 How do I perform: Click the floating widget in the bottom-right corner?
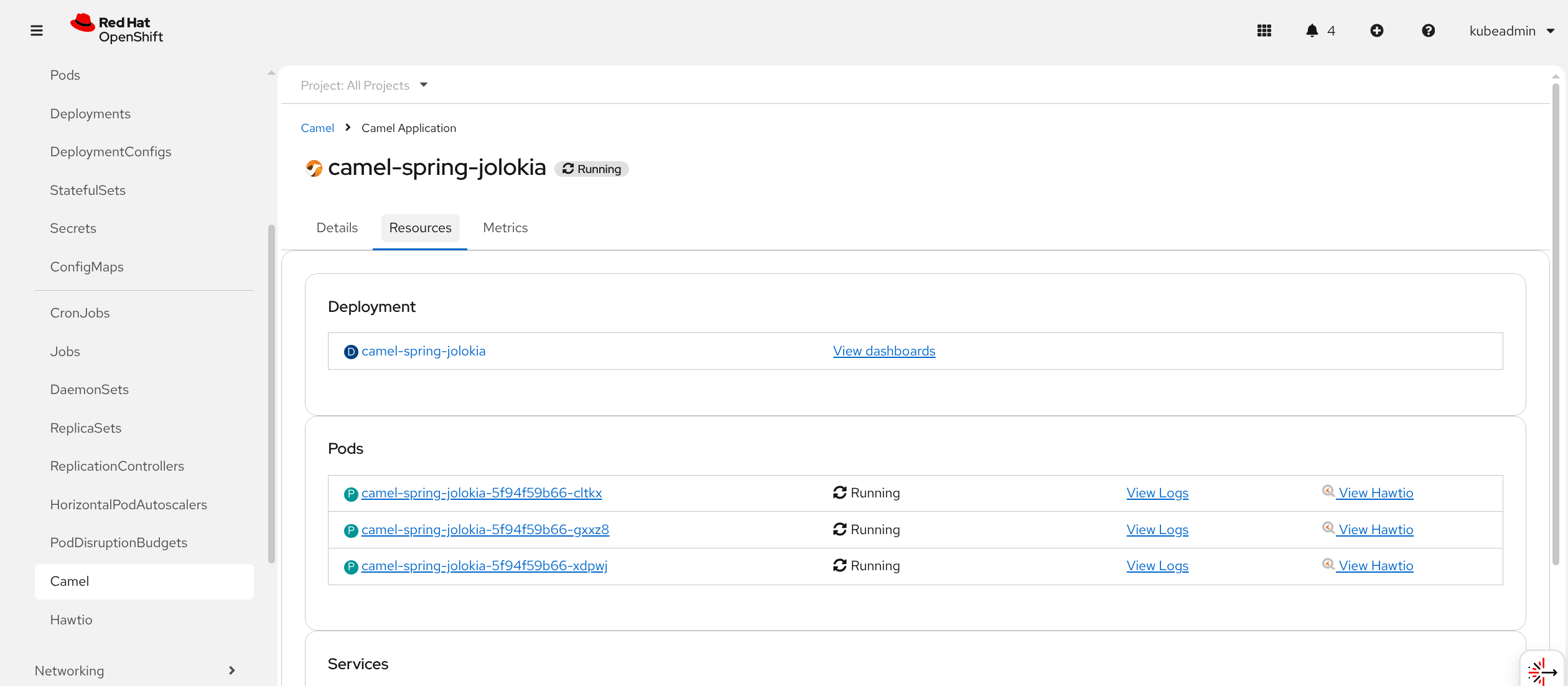pos(1542,671)
